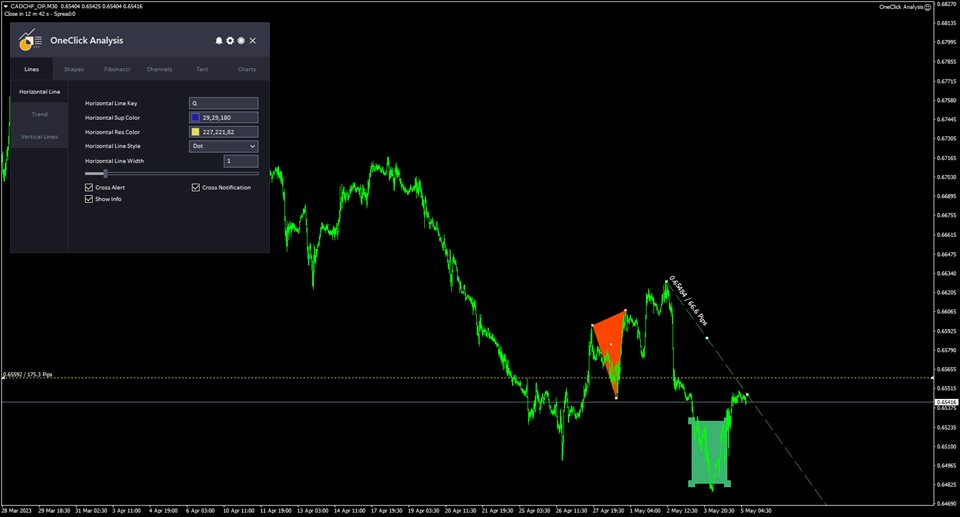Click the dashed trend line's middle anchor point
Screen dimensions: 960x517
[707, 338]
